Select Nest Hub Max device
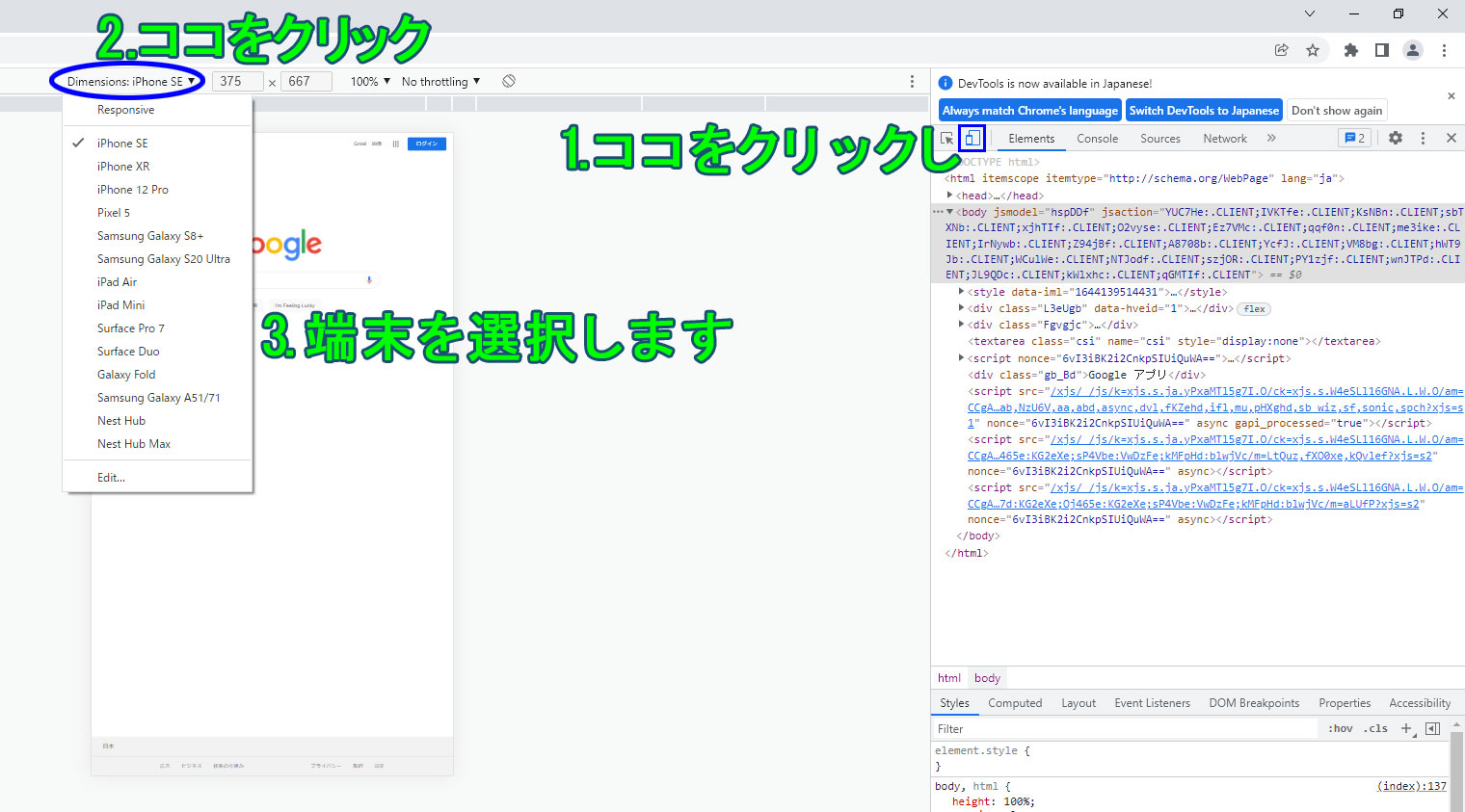This screenshot has width=1465, height=812. (x=158, y=444)
